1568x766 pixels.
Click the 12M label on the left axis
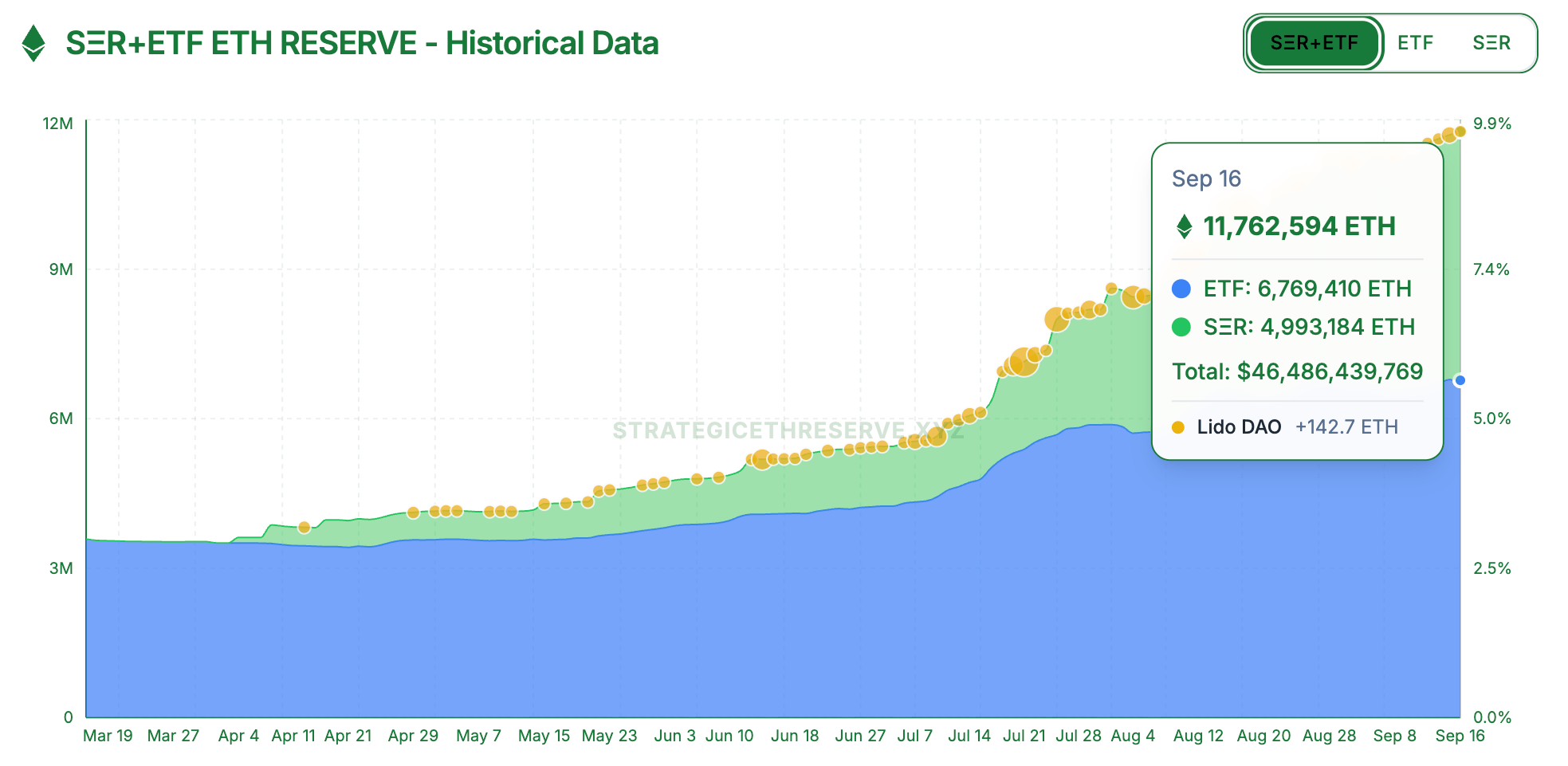[57, 124]
